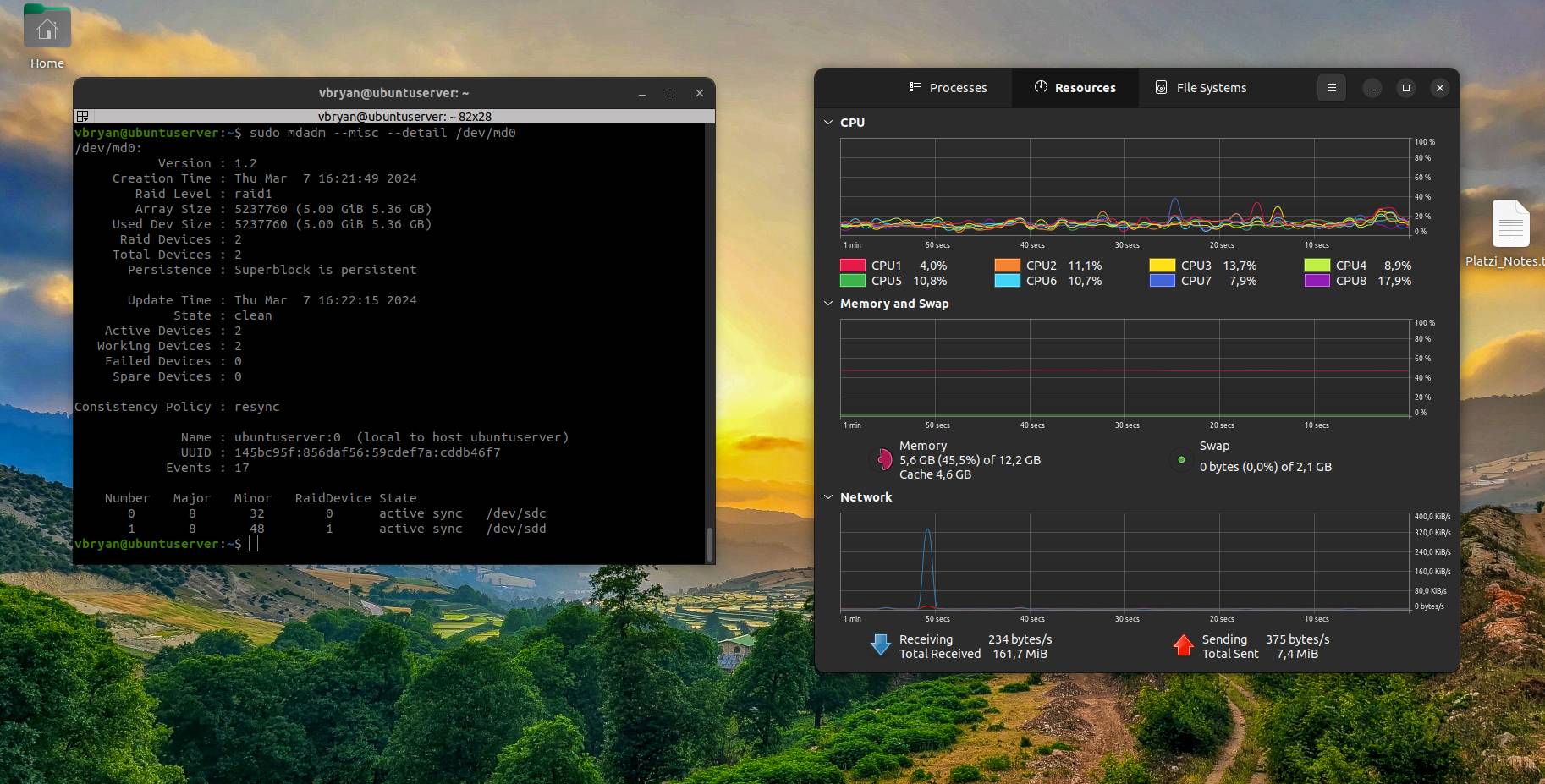Open the Home folder desktop icon

(x=47, y=27)
